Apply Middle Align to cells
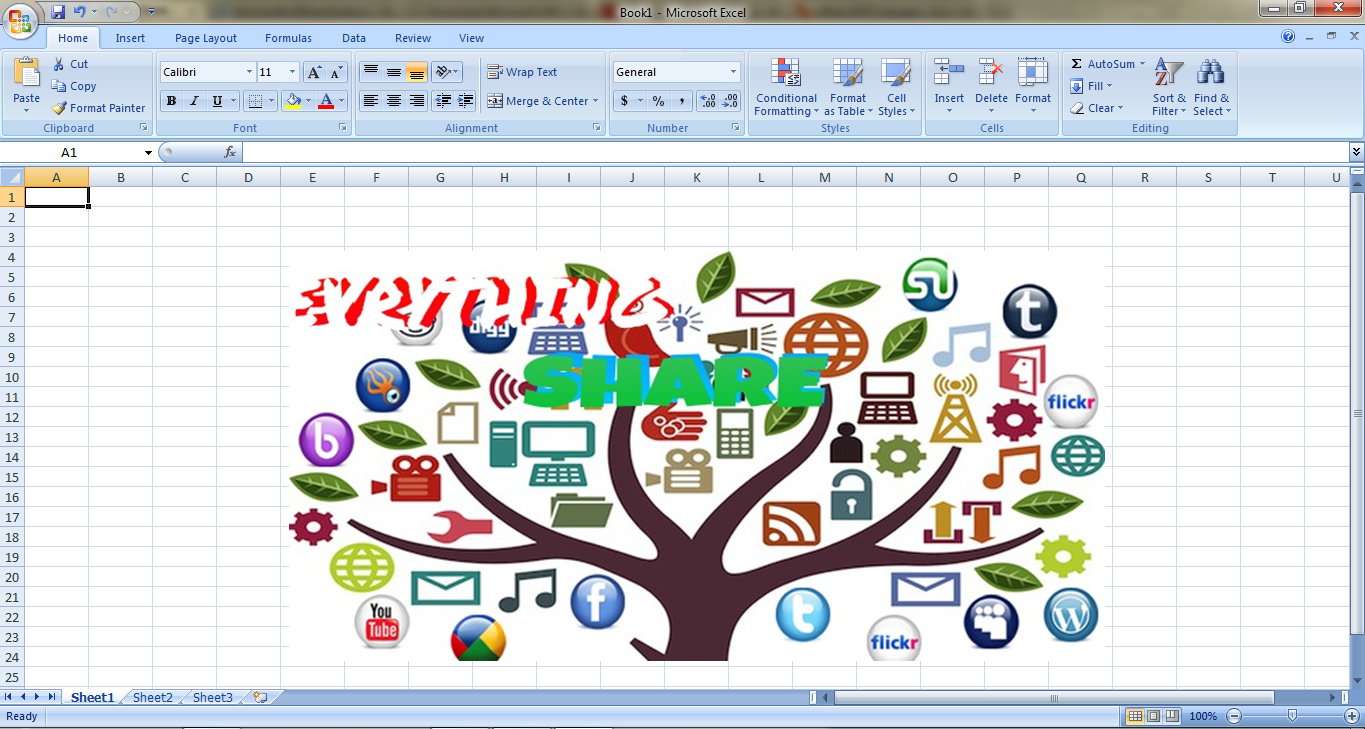 394,72
